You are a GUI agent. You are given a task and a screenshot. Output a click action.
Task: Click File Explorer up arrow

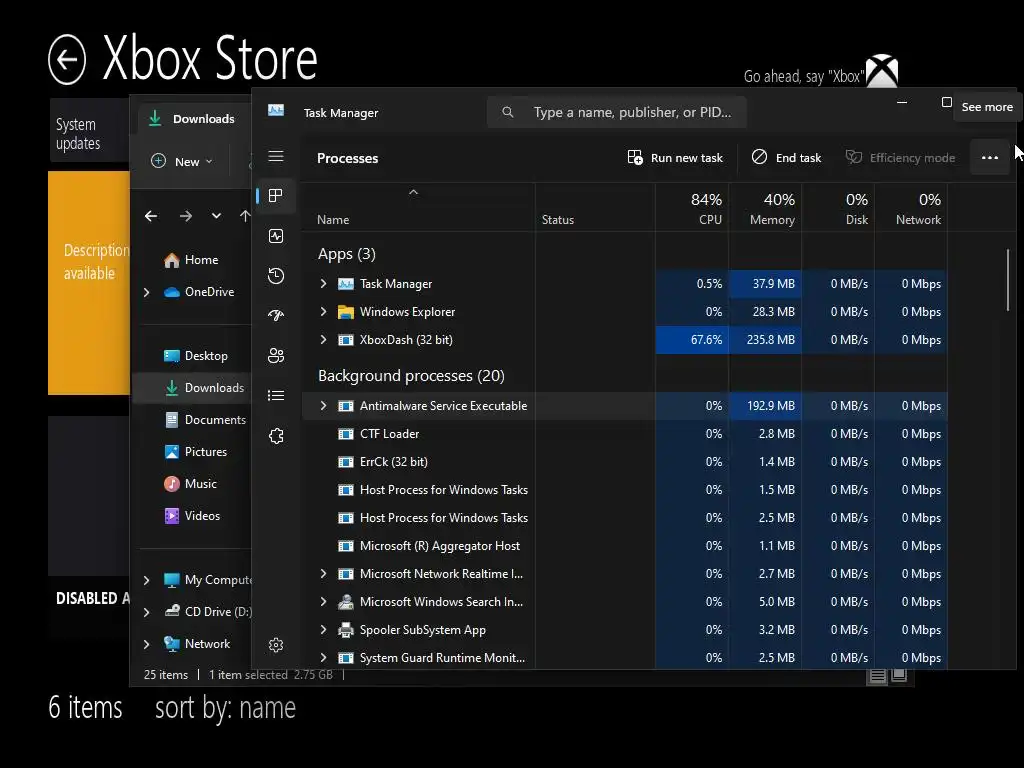point(245,216)
